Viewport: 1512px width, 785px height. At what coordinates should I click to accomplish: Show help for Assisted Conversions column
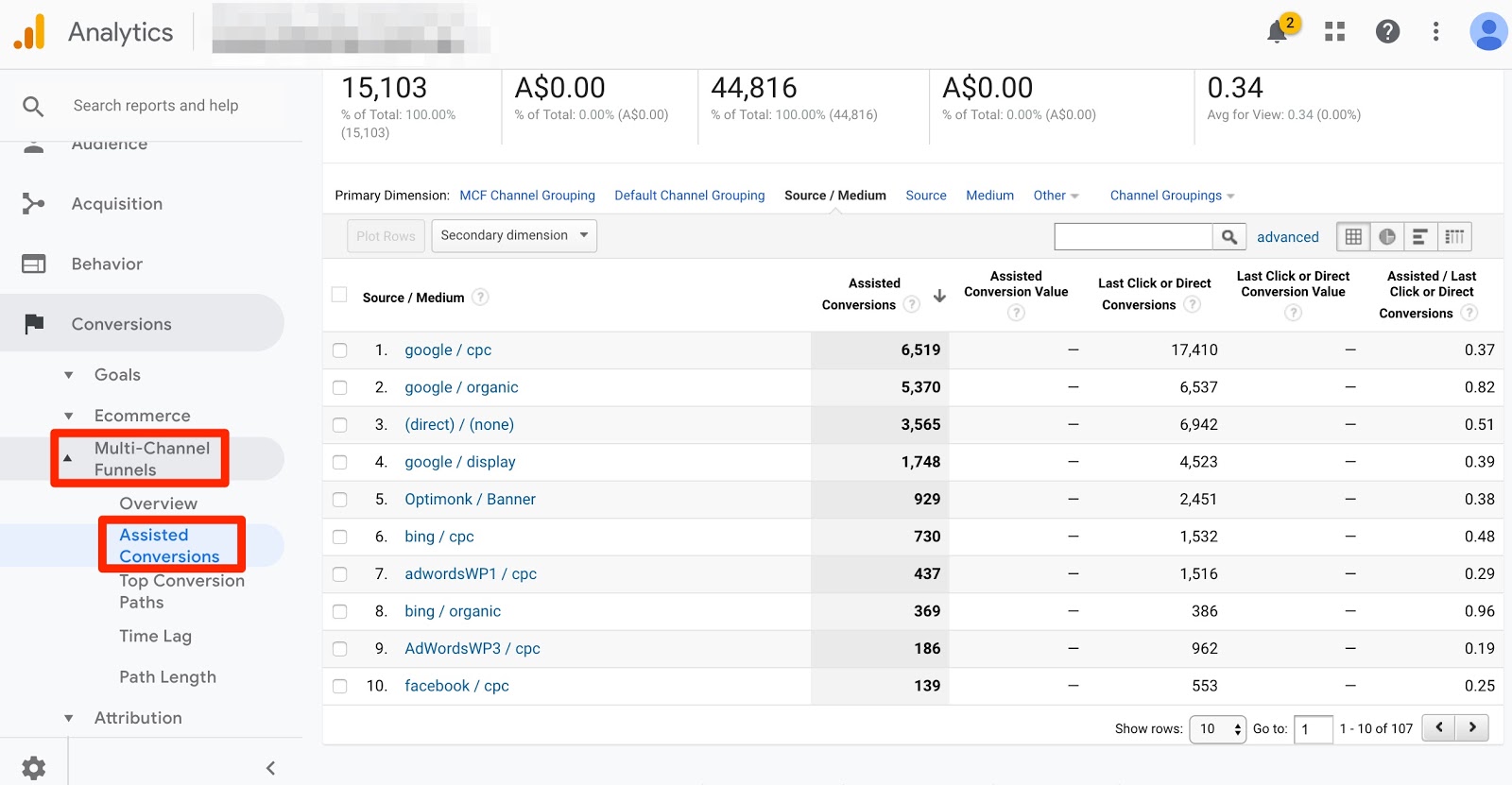(x=911, y=304)
